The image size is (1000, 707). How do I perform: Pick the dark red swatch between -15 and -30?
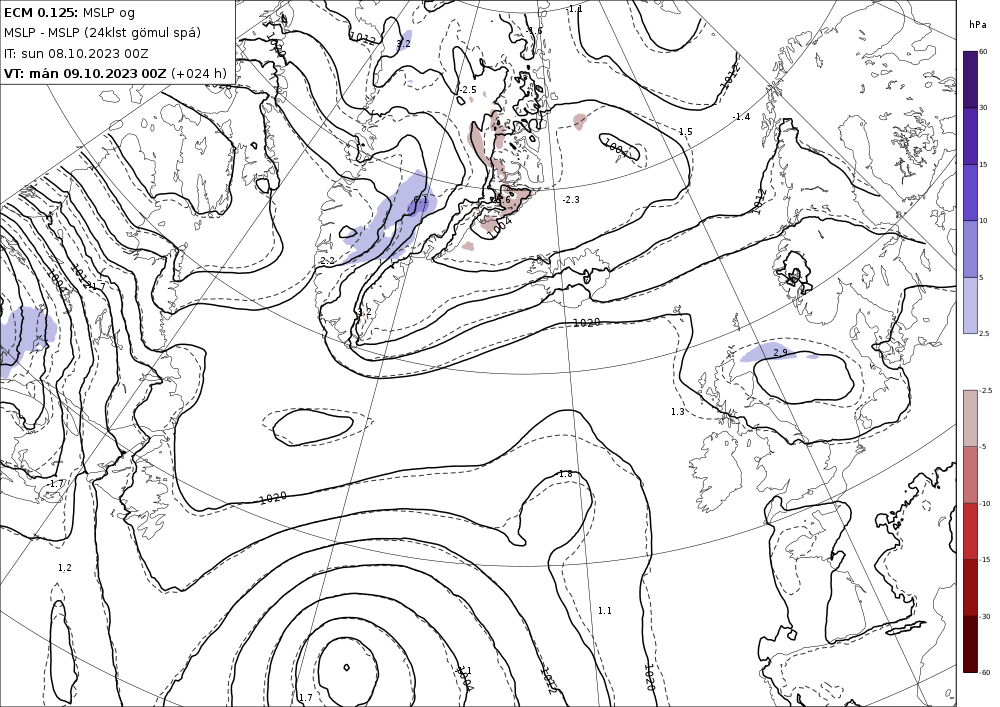pyautogui.click(x=970, y=587)
